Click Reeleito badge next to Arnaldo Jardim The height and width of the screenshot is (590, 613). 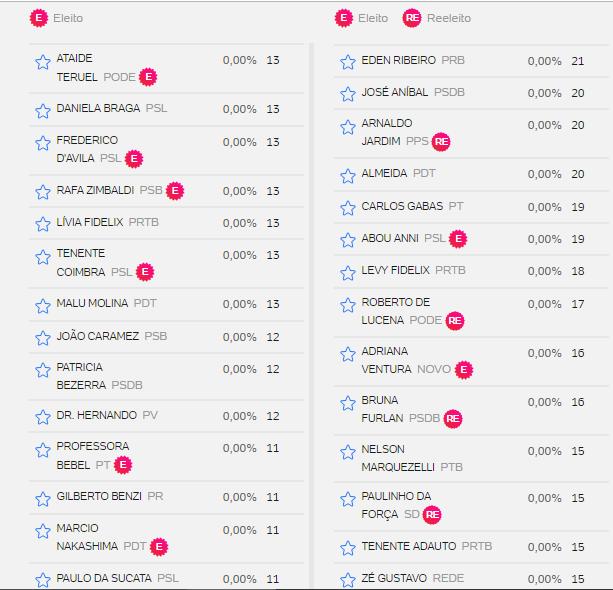[x=441, y=142]
